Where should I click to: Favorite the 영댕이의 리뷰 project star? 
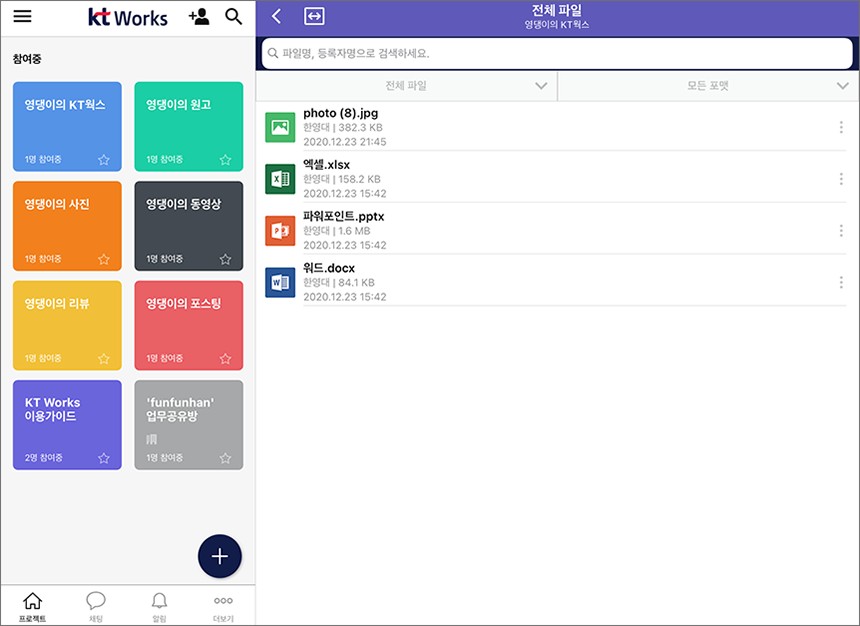tap(104, 359)
